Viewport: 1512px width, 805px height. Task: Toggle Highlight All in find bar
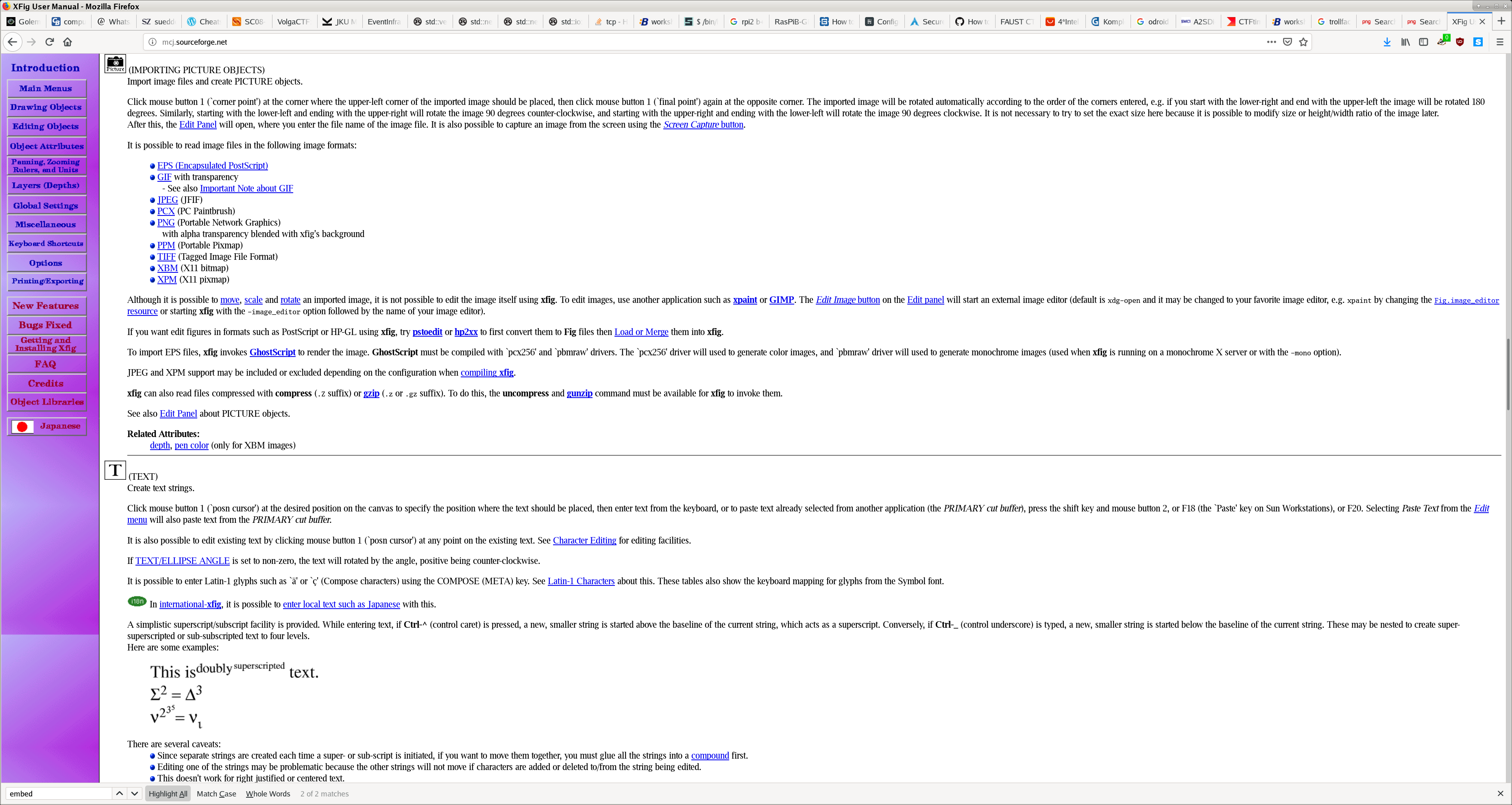coord(168,794)
